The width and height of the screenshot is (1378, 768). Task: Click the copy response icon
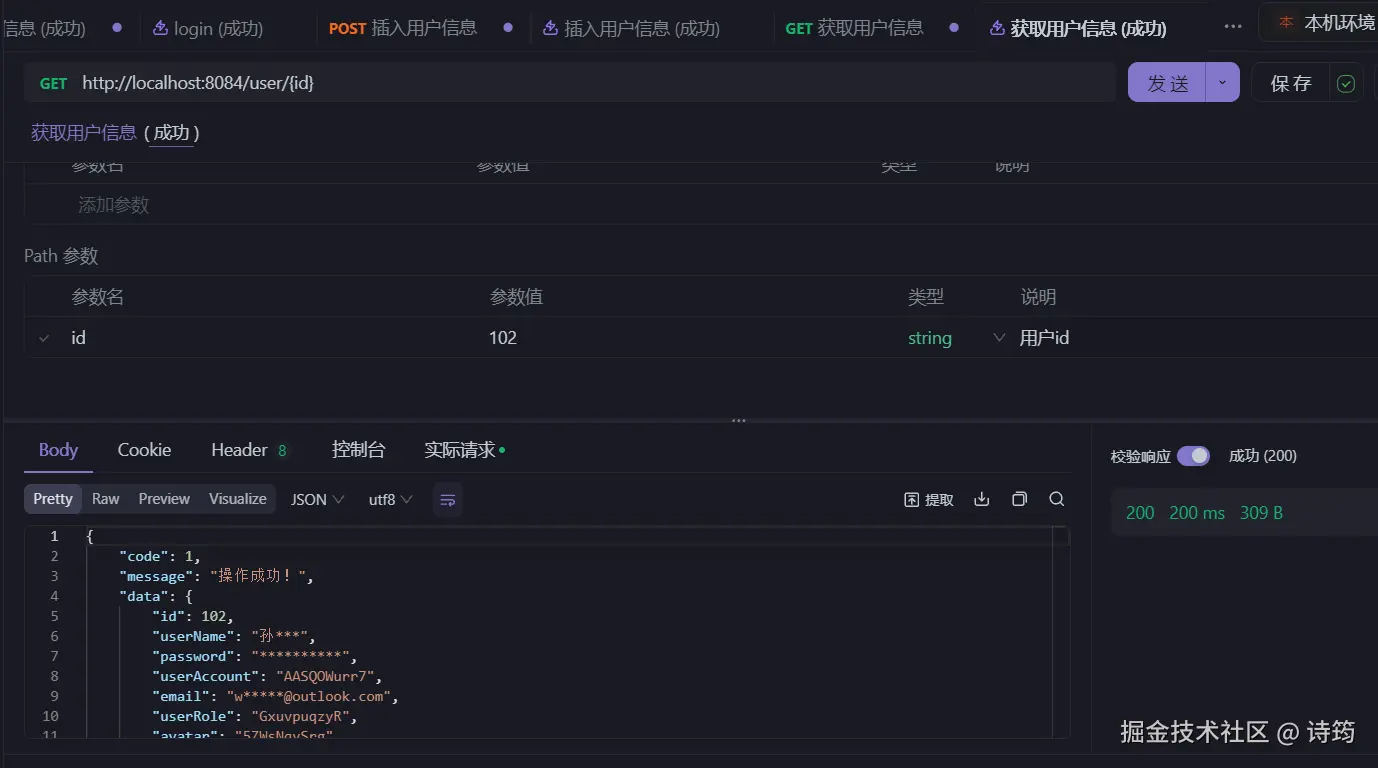click(x=1019, y=498)
